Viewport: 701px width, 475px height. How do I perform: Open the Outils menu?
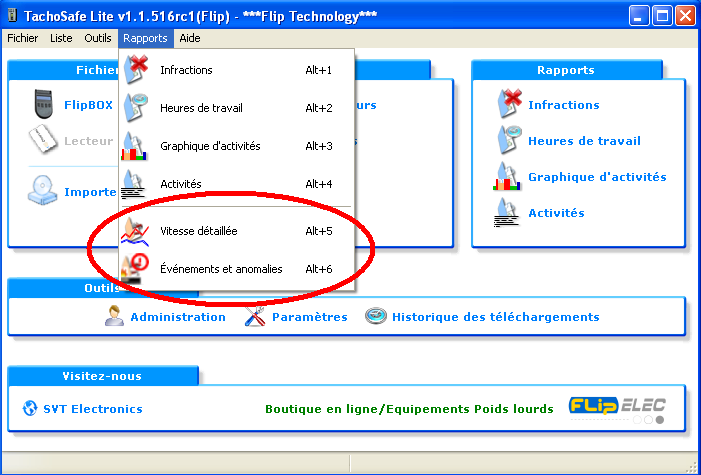(x=98, y=38)
